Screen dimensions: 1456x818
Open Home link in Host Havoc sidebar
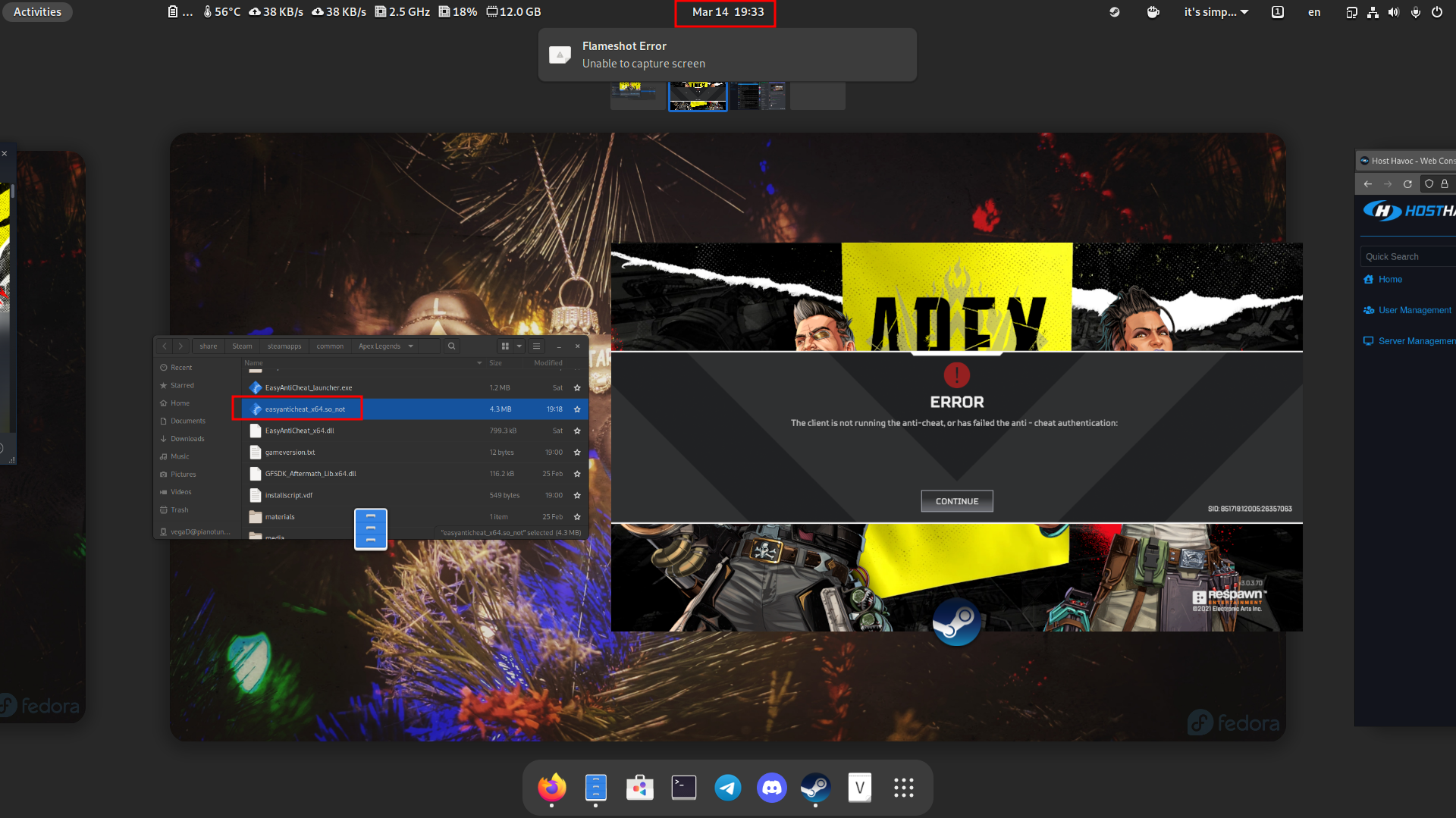pyautogui.click(x=1390, y=280)
